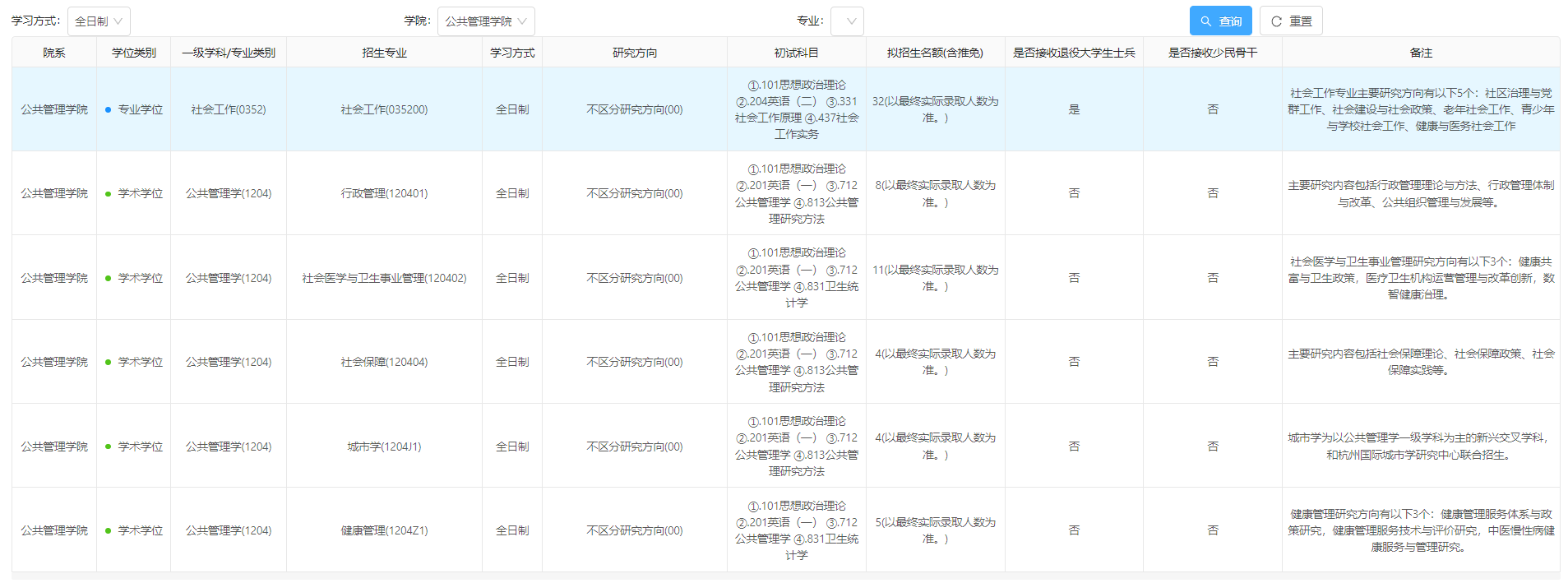Click the 院系 column header

54,53
